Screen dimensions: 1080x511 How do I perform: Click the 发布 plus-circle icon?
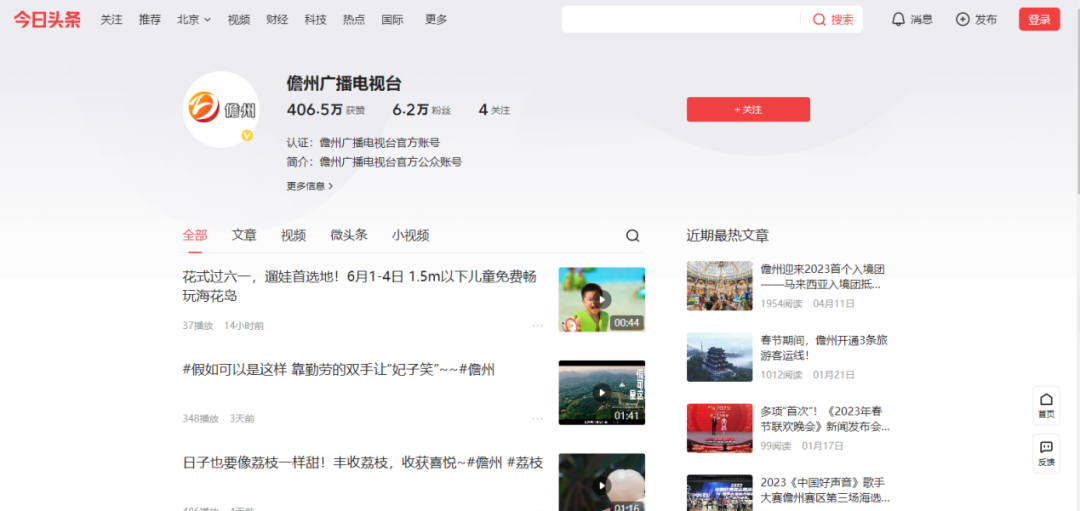(962, 19)
